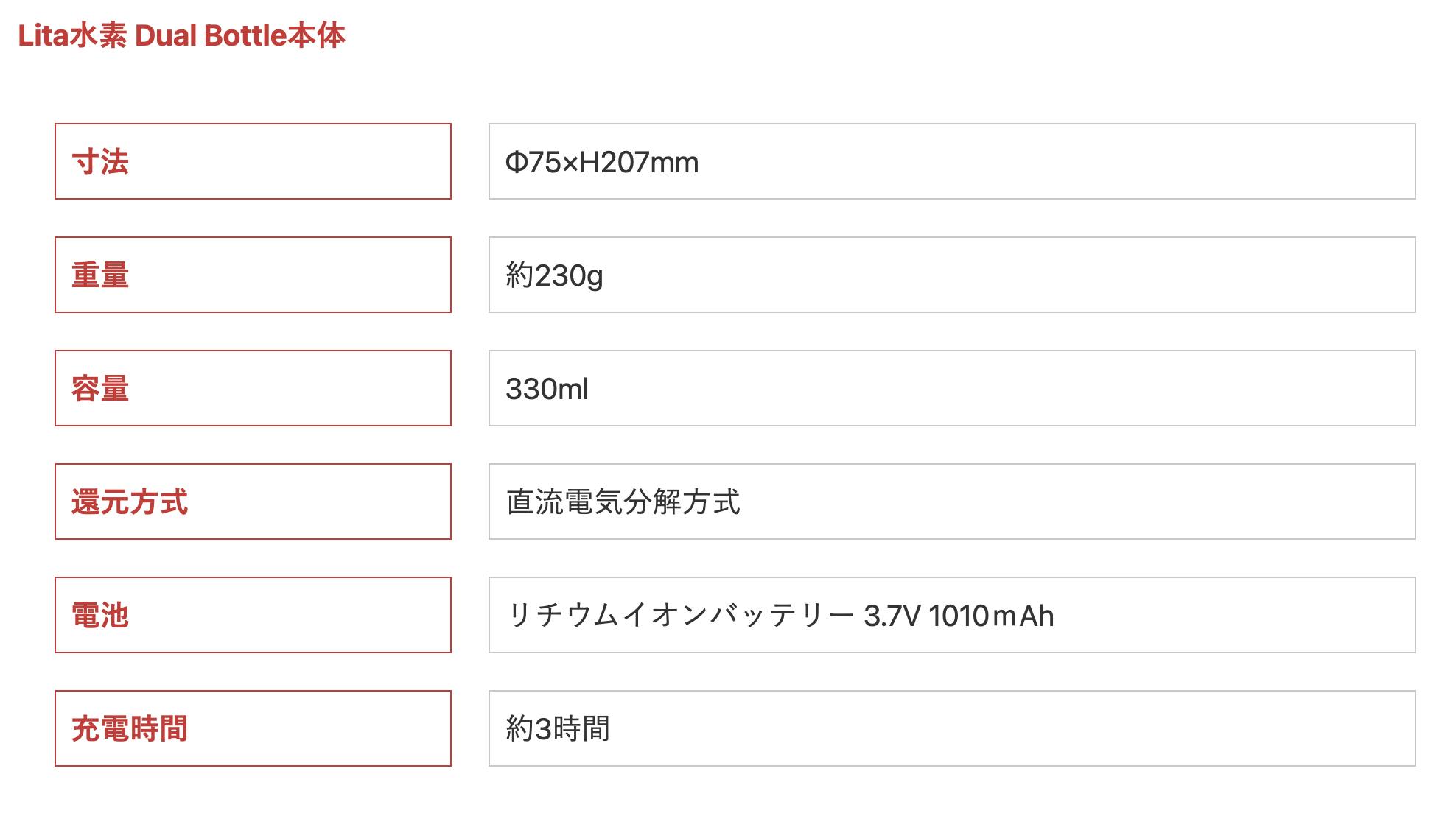Click the Φ75 diameter text
1456x816 pixels.
click(x=533, y=162)
